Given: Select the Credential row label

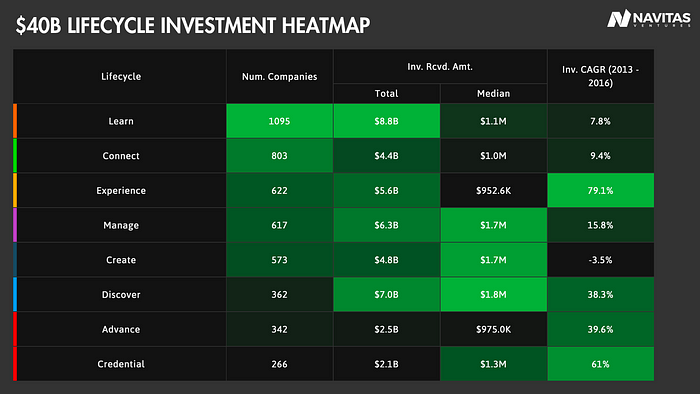Looking at the screenshot, I should click(x=121, y=364).
